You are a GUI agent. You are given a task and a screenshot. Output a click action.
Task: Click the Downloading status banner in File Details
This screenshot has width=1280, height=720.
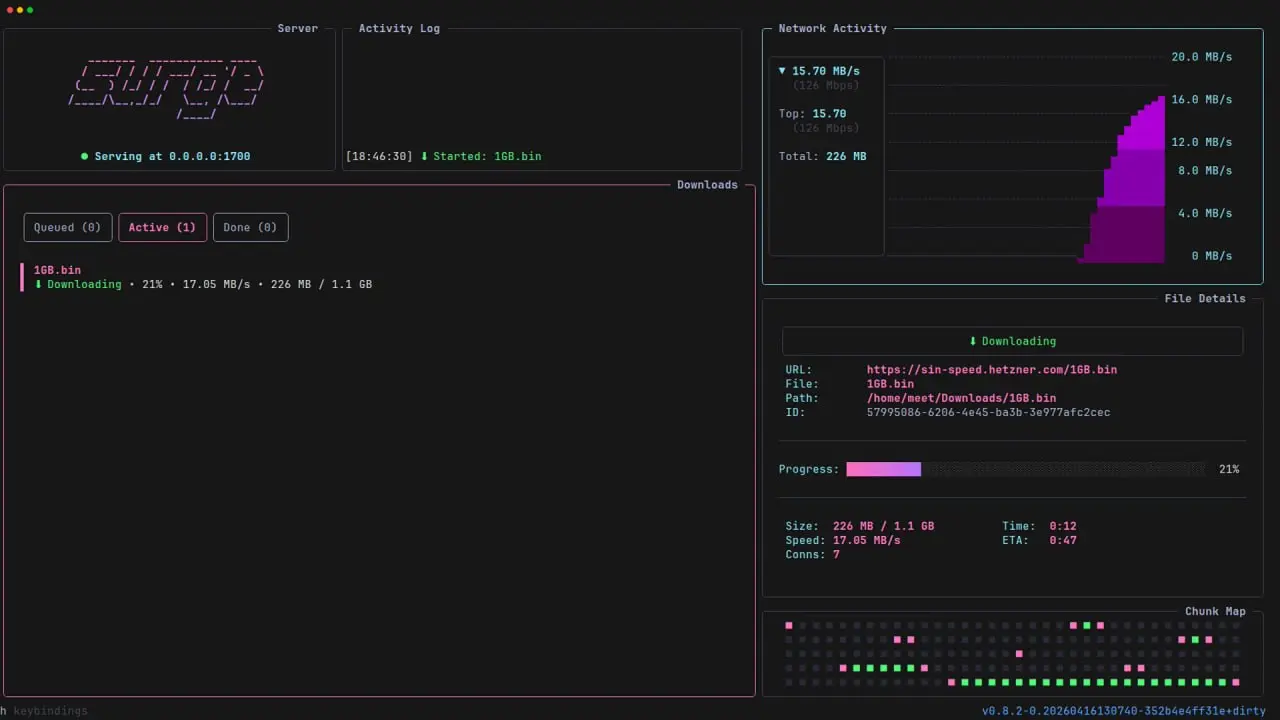(x=1012, y=341)
